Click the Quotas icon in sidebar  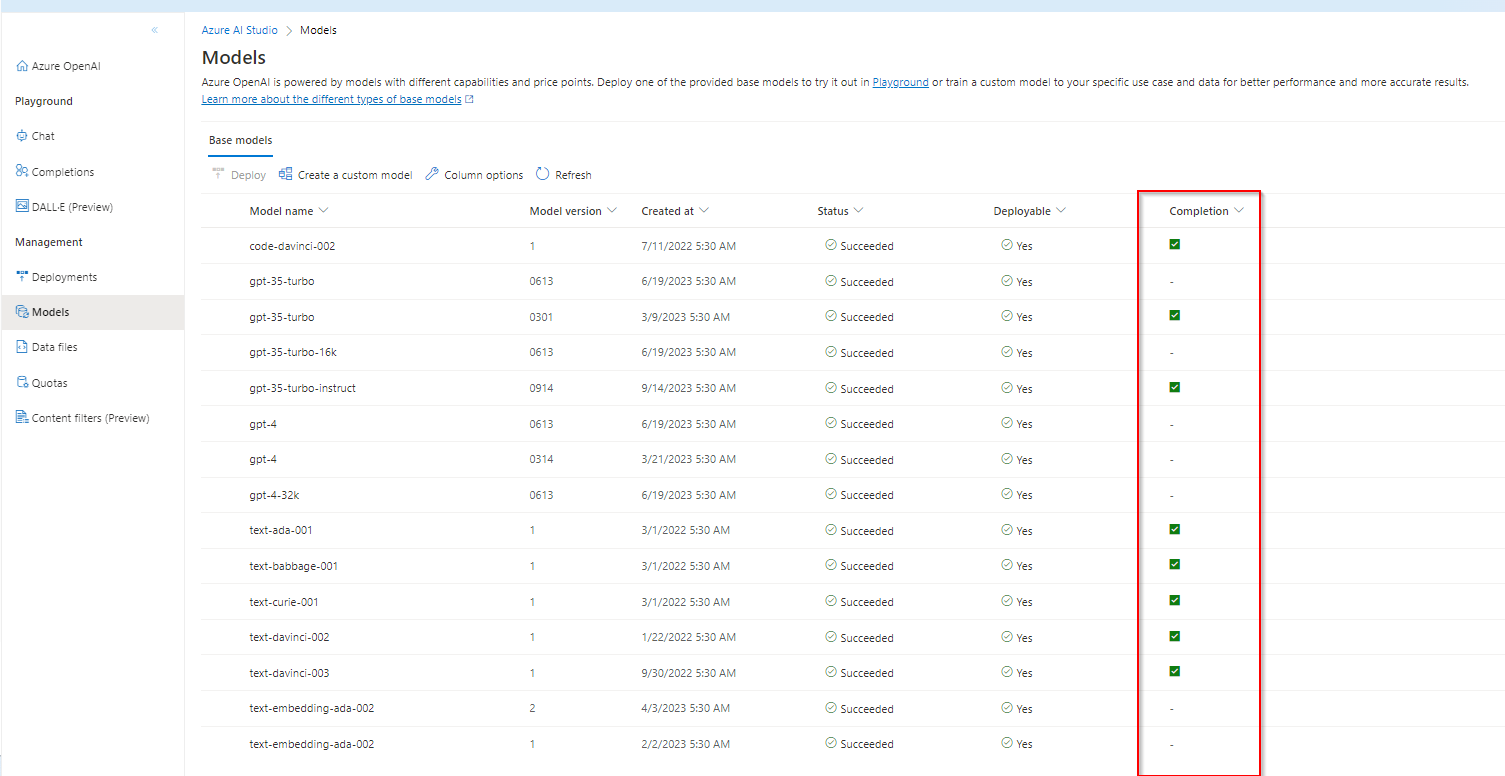coord(22,383)
